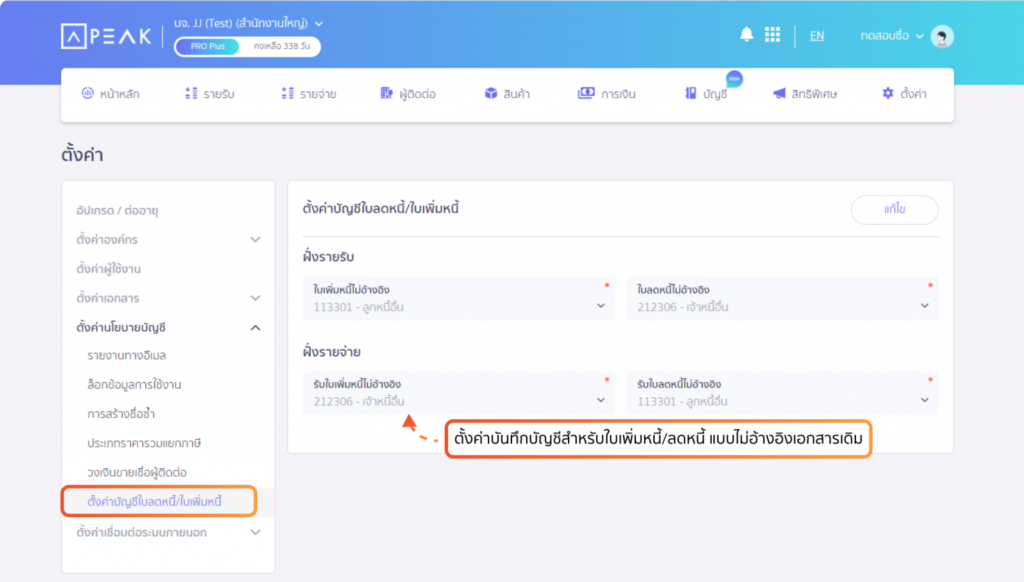Click the รายจ่าย expense icon
Screen dimensions: 1024x582
[287, 93]
